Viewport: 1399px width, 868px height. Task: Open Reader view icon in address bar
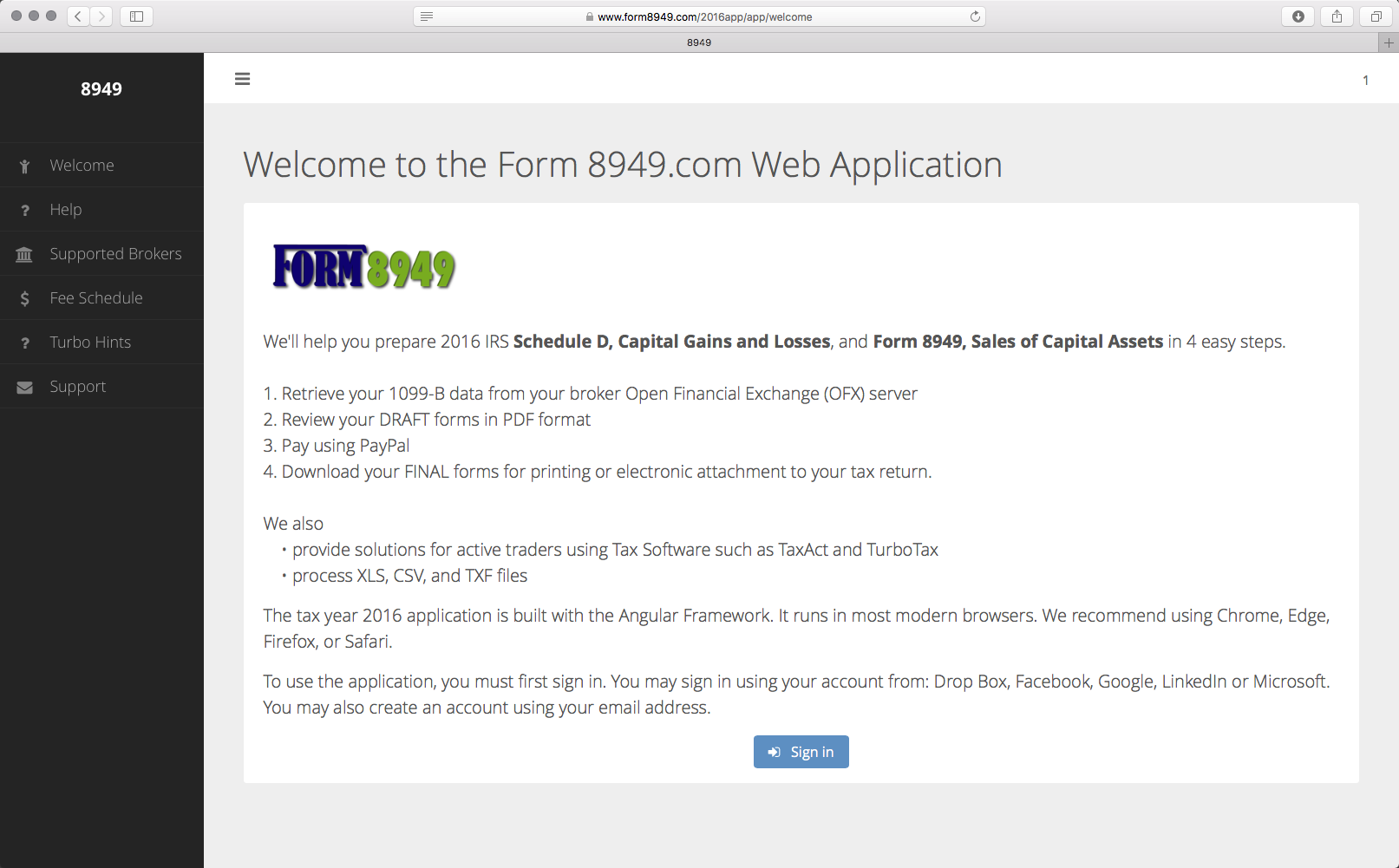click(427, 16)
